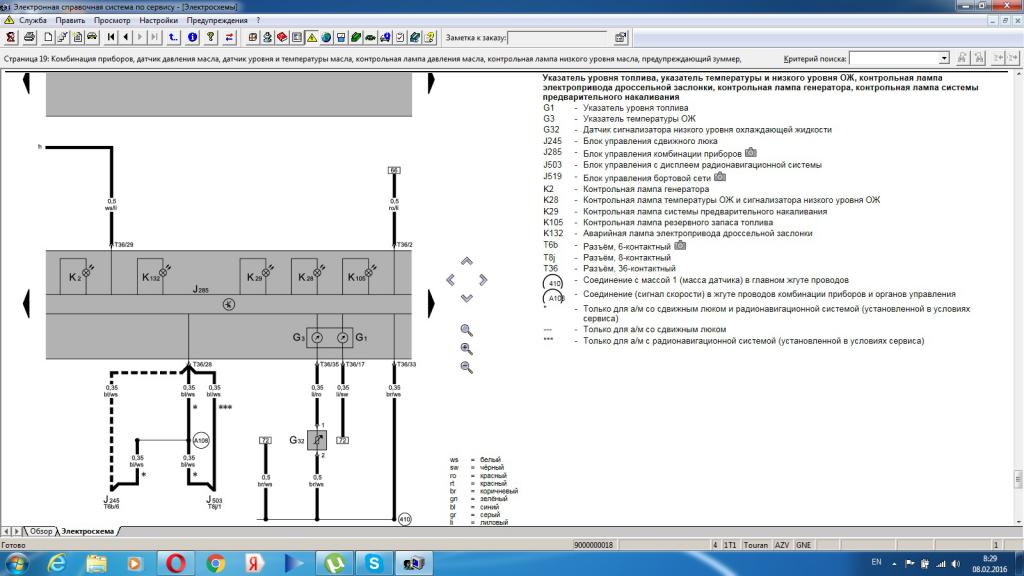
Task: Click the red exit program toolbar icon
Action: (x=10, y=37)
